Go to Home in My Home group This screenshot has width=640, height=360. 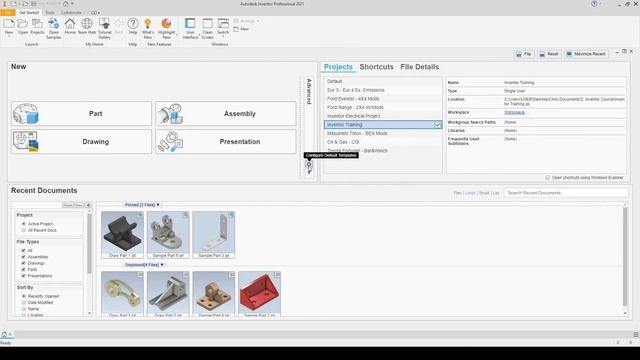[x=70, y=27]
